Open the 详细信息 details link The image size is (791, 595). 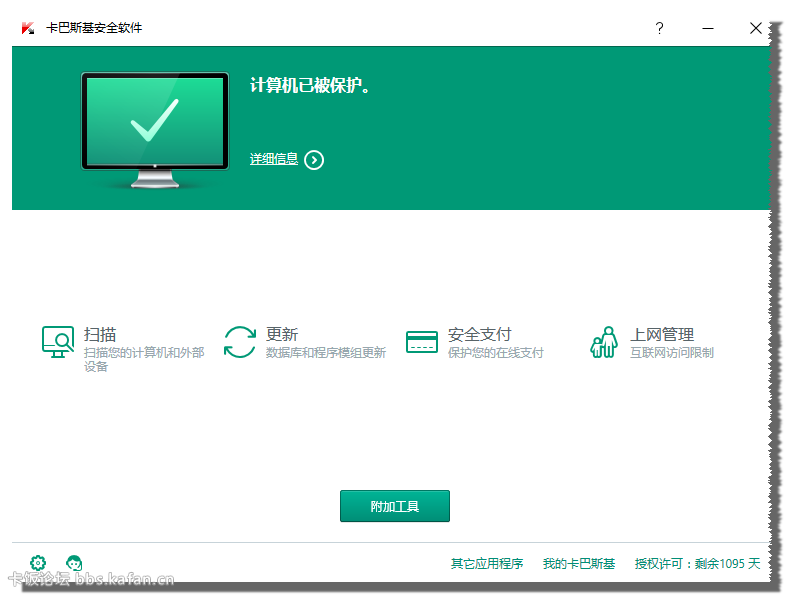tap(273, 159)
